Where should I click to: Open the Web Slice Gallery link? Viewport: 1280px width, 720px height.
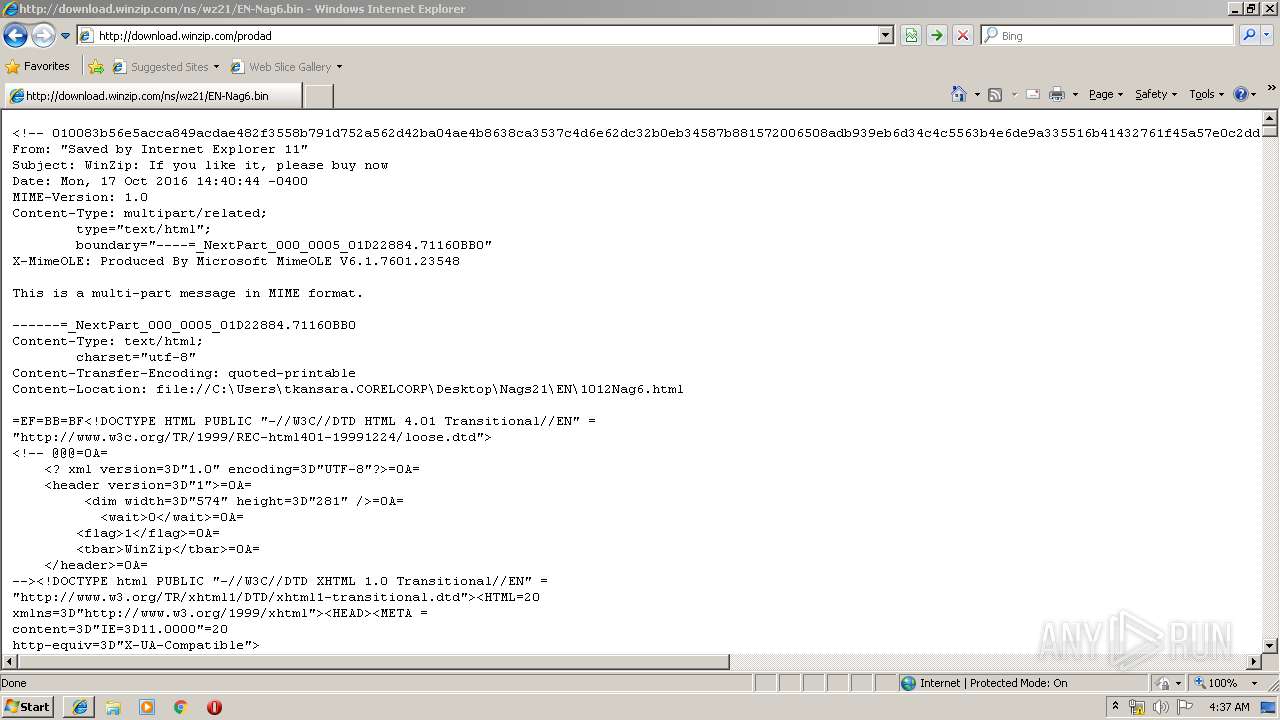281,67
